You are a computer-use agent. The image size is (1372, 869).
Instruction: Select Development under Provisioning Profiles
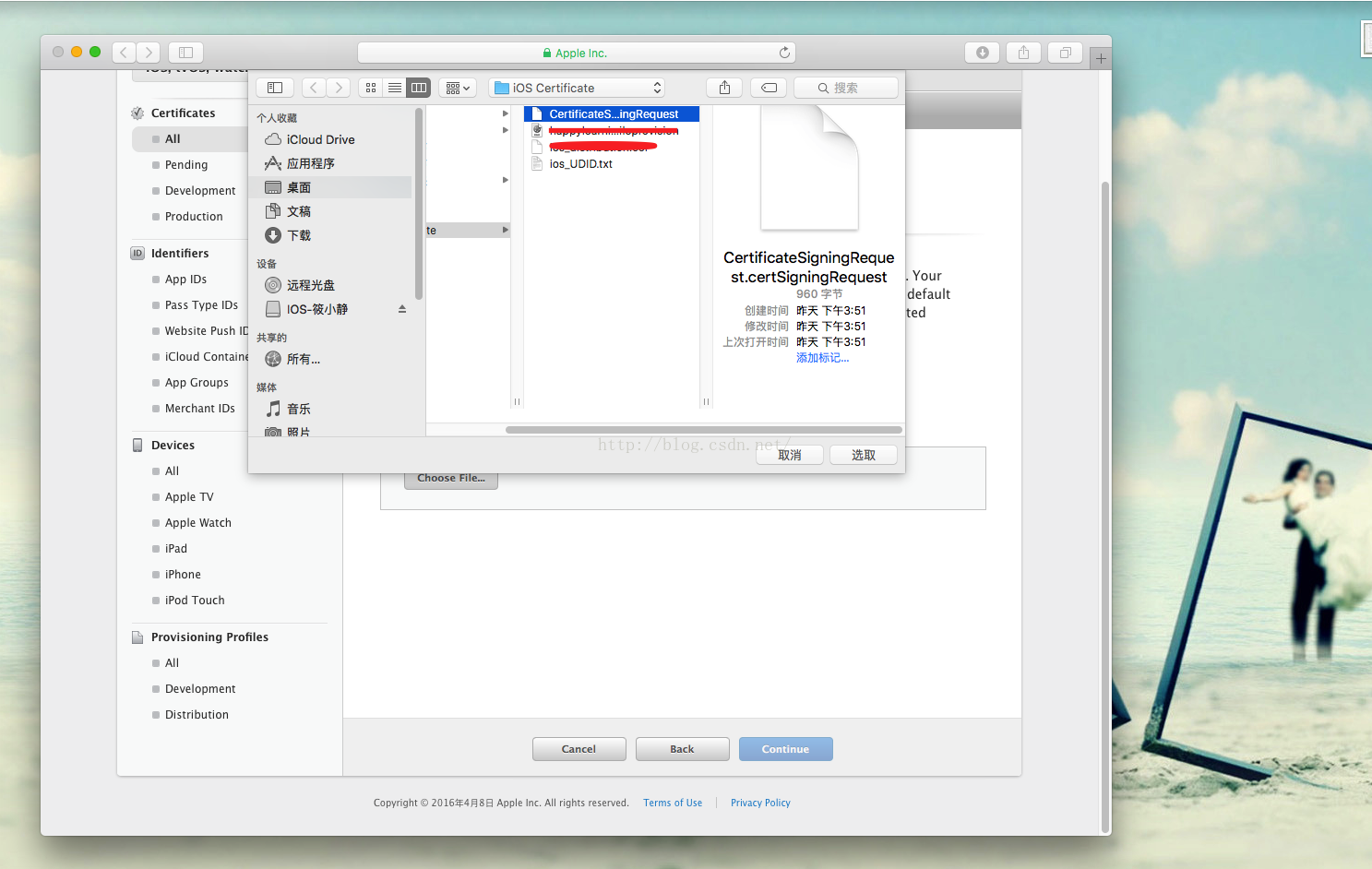pyautogui.click(x=200, y=689)
